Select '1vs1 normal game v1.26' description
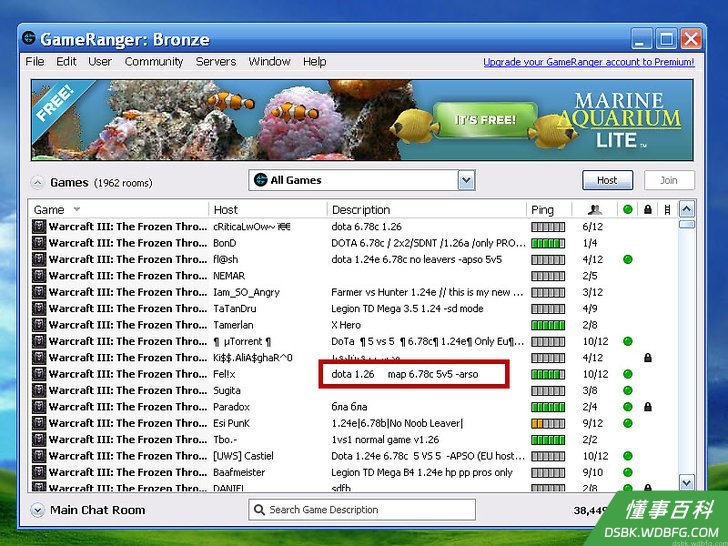Viewport: 728px width, 546px height. (x=385, y=440)
